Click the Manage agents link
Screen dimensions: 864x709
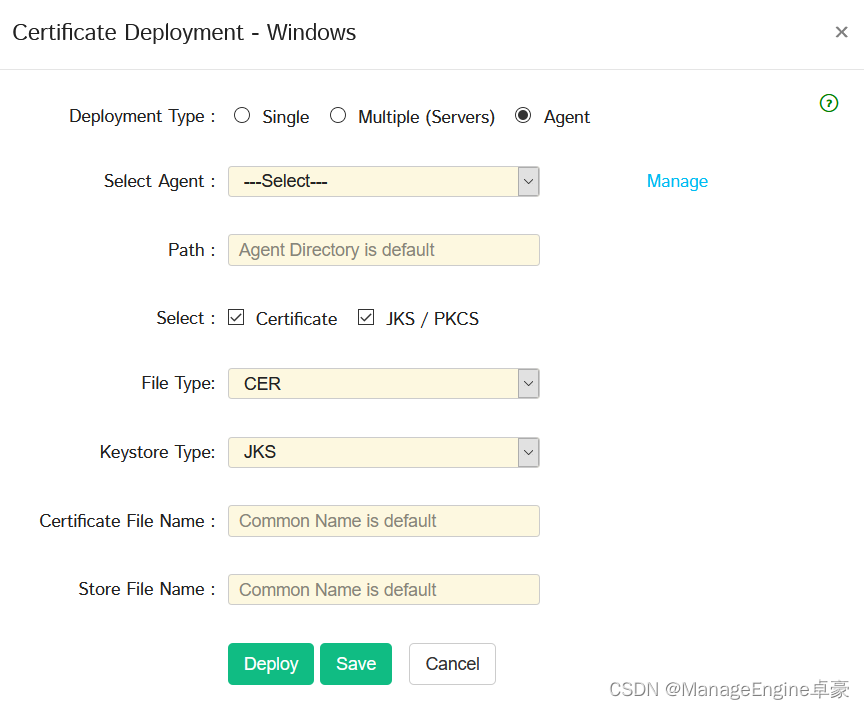coord(677,181)
